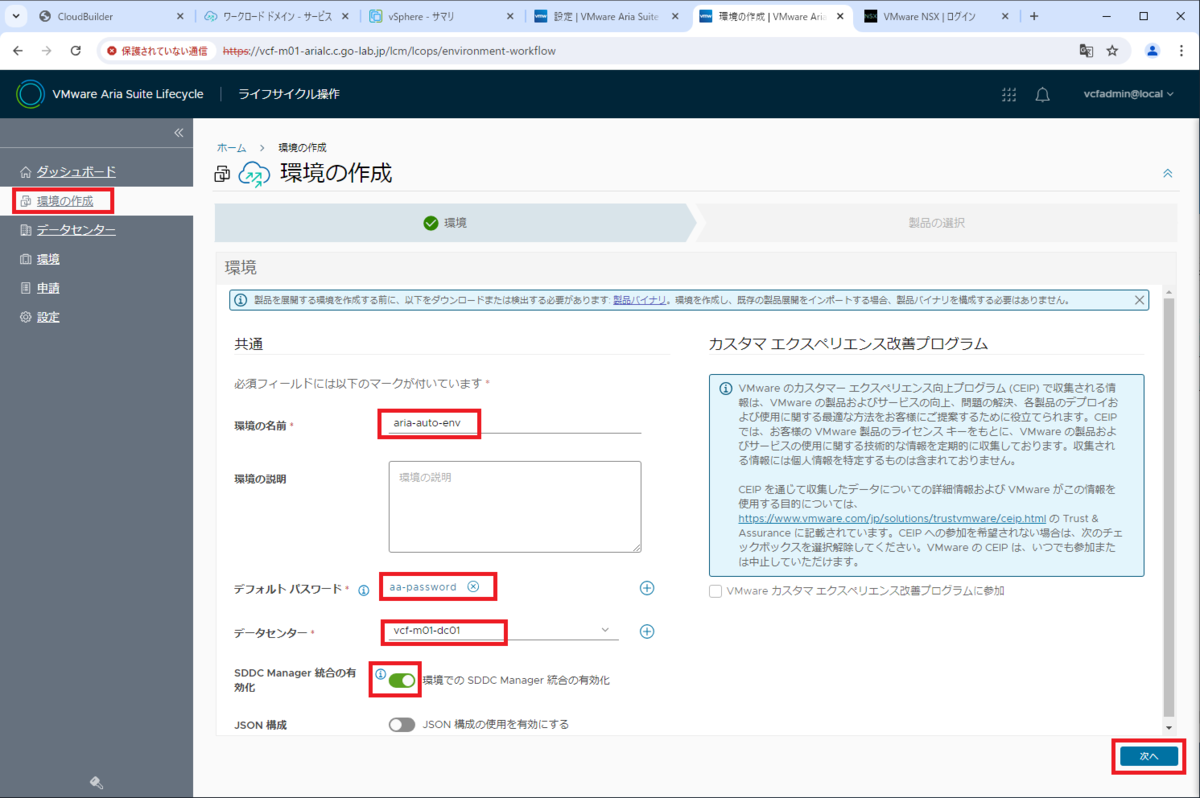
Task: Collapse the page header with double-up chevron
Action: pyautogui.click(x=1167, y=174)
